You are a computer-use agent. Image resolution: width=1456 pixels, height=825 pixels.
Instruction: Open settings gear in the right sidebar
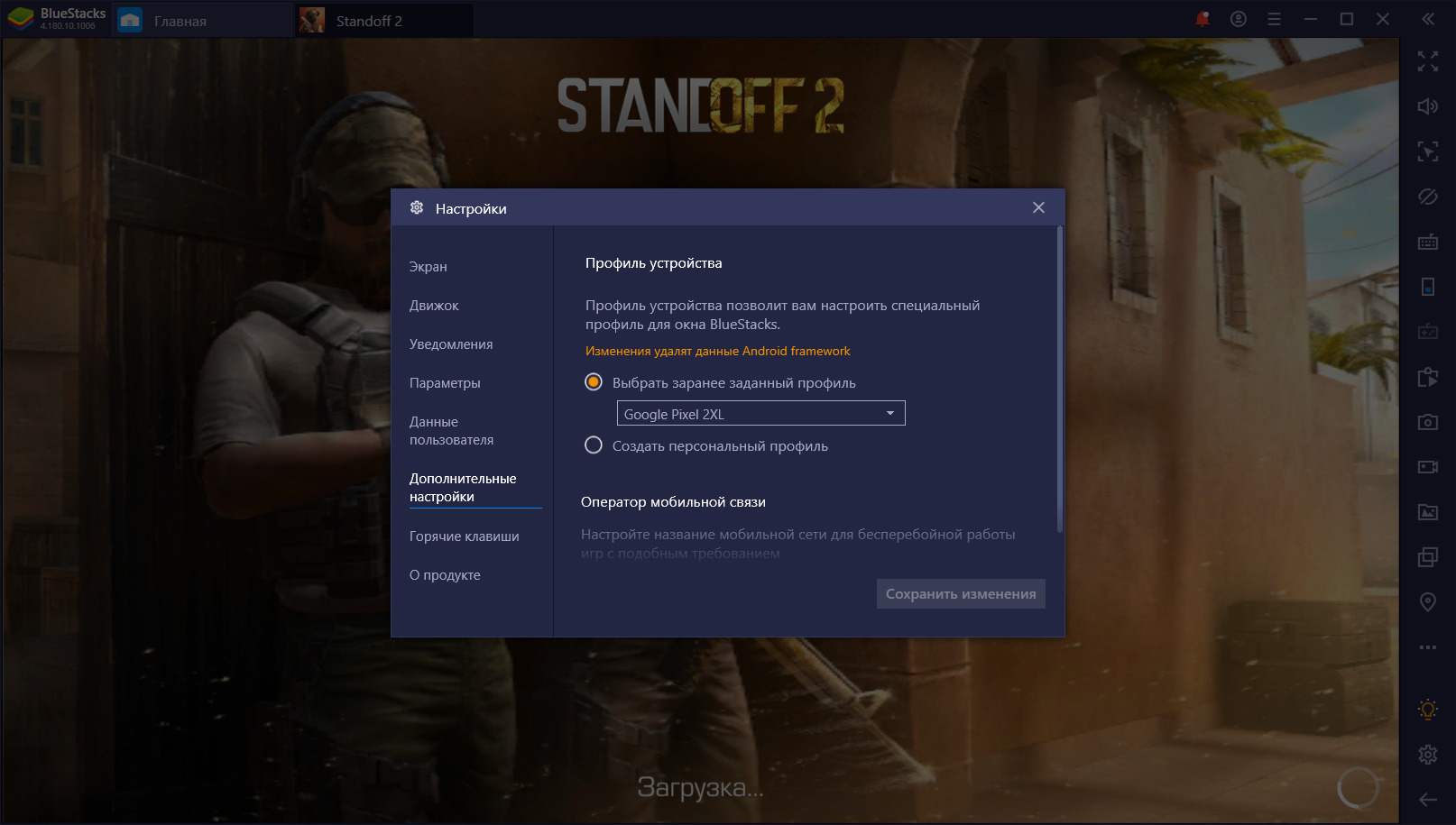1427,755
